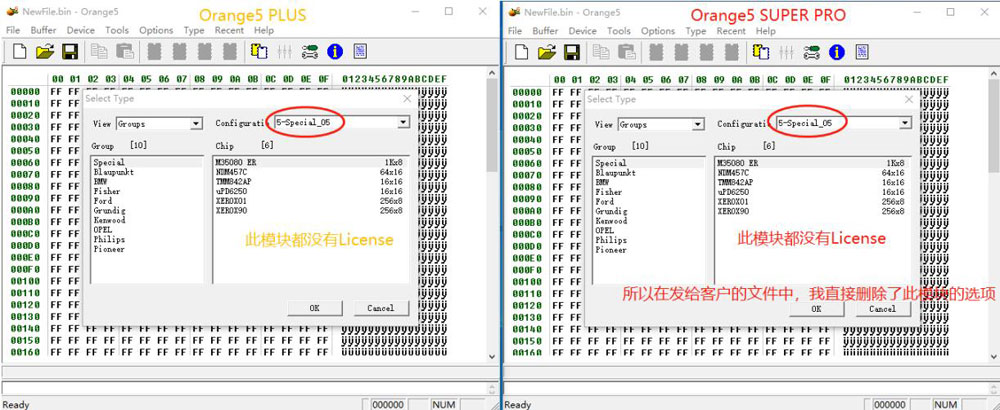Click hex viewer icon at right toolbar end
This screenshot has width=1000, height=410.
tap(860, 51)
